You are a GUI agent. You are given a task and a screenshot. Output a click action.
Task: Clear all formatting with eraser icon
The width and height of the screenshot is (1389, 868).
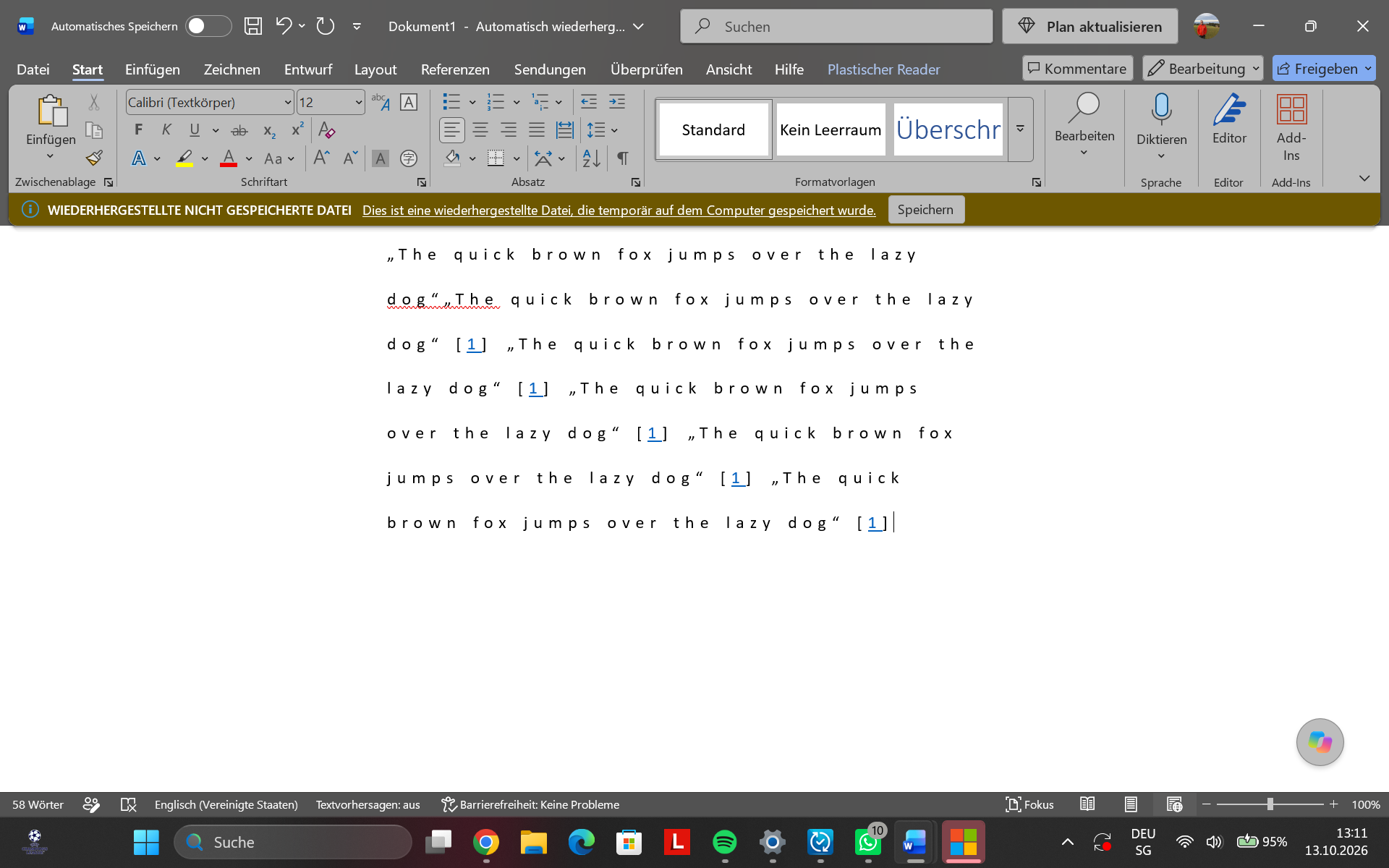(326, 130)
